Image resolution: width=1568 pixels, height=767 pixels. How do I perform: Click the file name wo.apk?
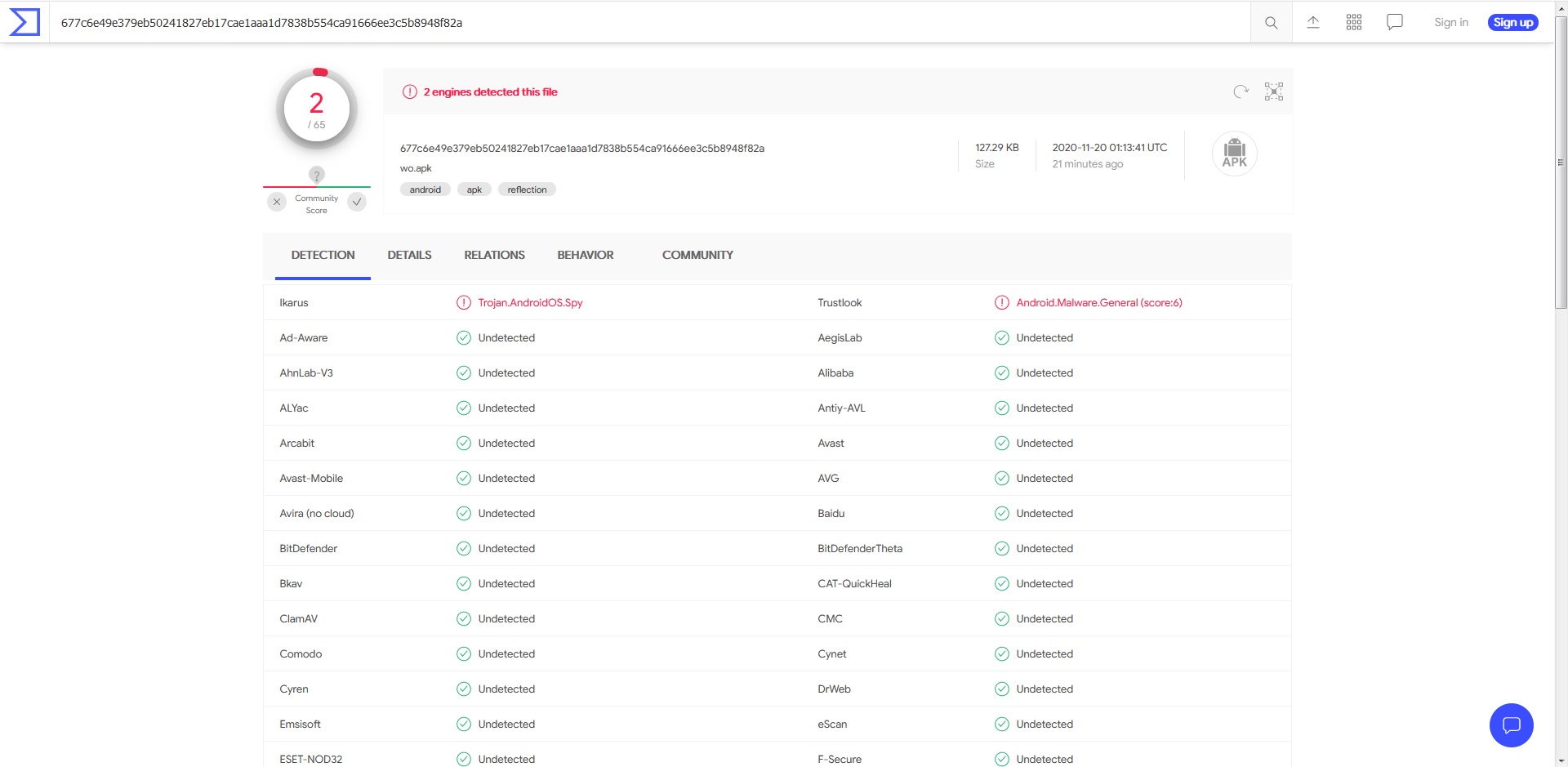[416, 168]
